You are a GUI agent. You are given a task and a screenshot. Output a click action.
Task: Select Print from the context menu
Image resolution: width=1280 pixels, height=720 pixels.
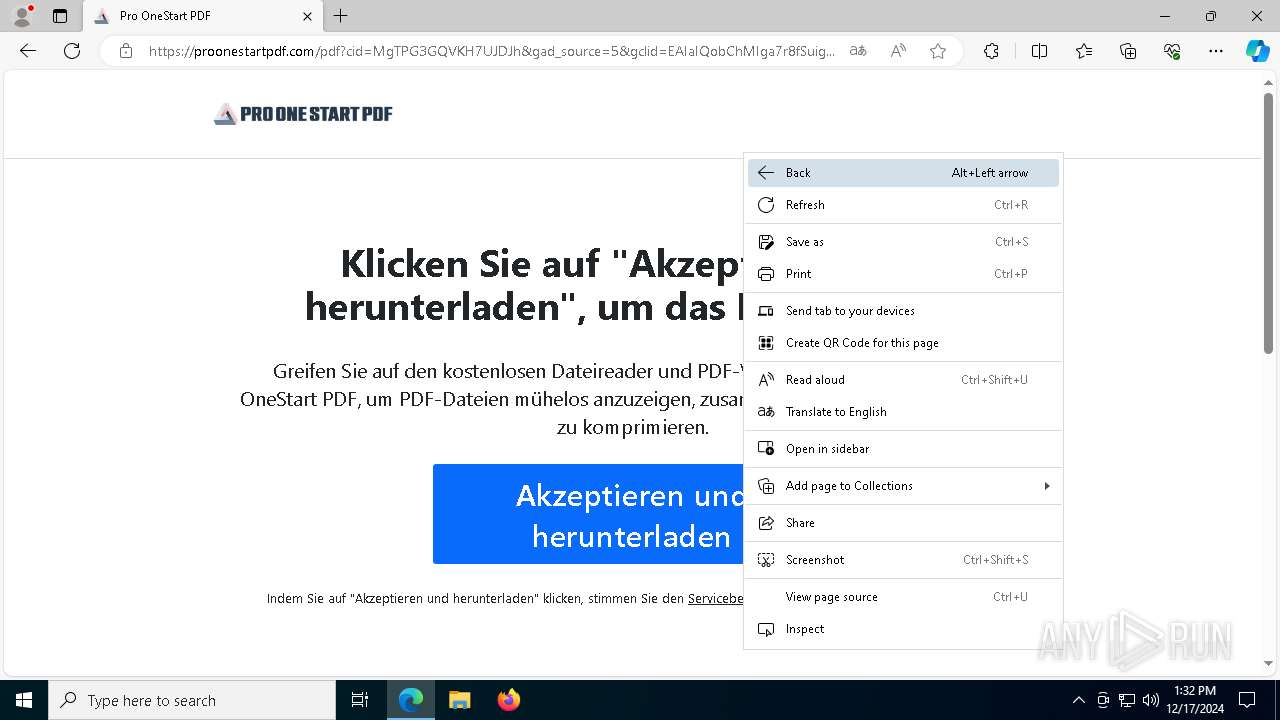903,274
